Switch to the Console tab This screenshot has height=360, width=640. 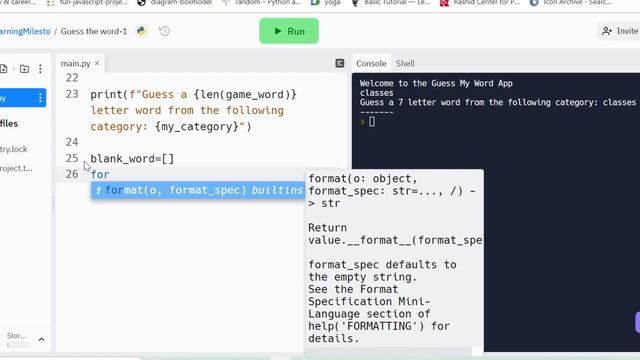coord(371,63)
